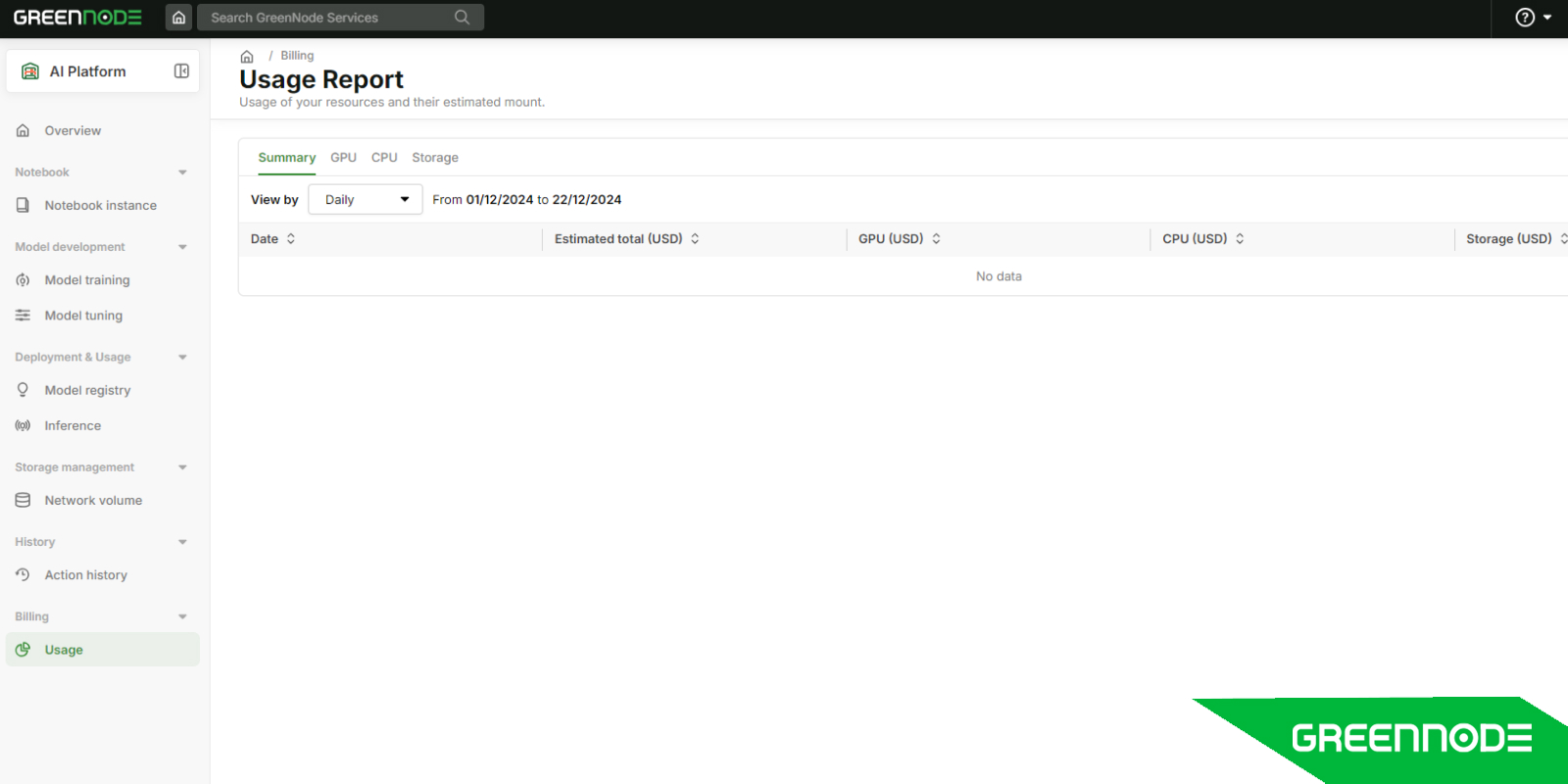Viewport: 1568px width, 784px height.
Task: Select the CPU tab
Action: pyautogui.click(x=384, y=158)
